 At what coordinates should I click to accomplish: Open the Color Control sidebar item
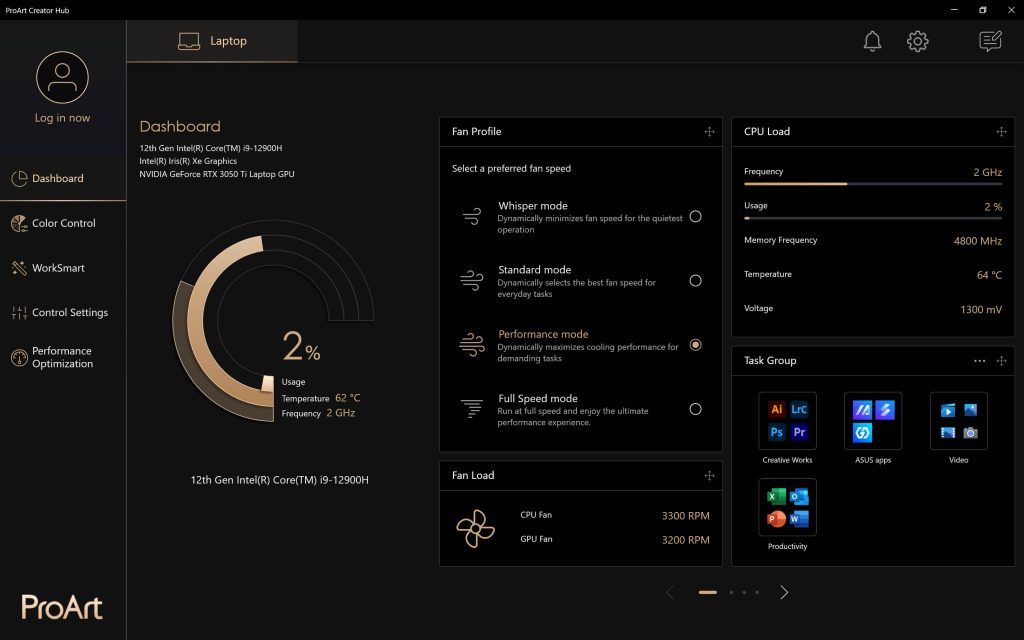(63, 223)
